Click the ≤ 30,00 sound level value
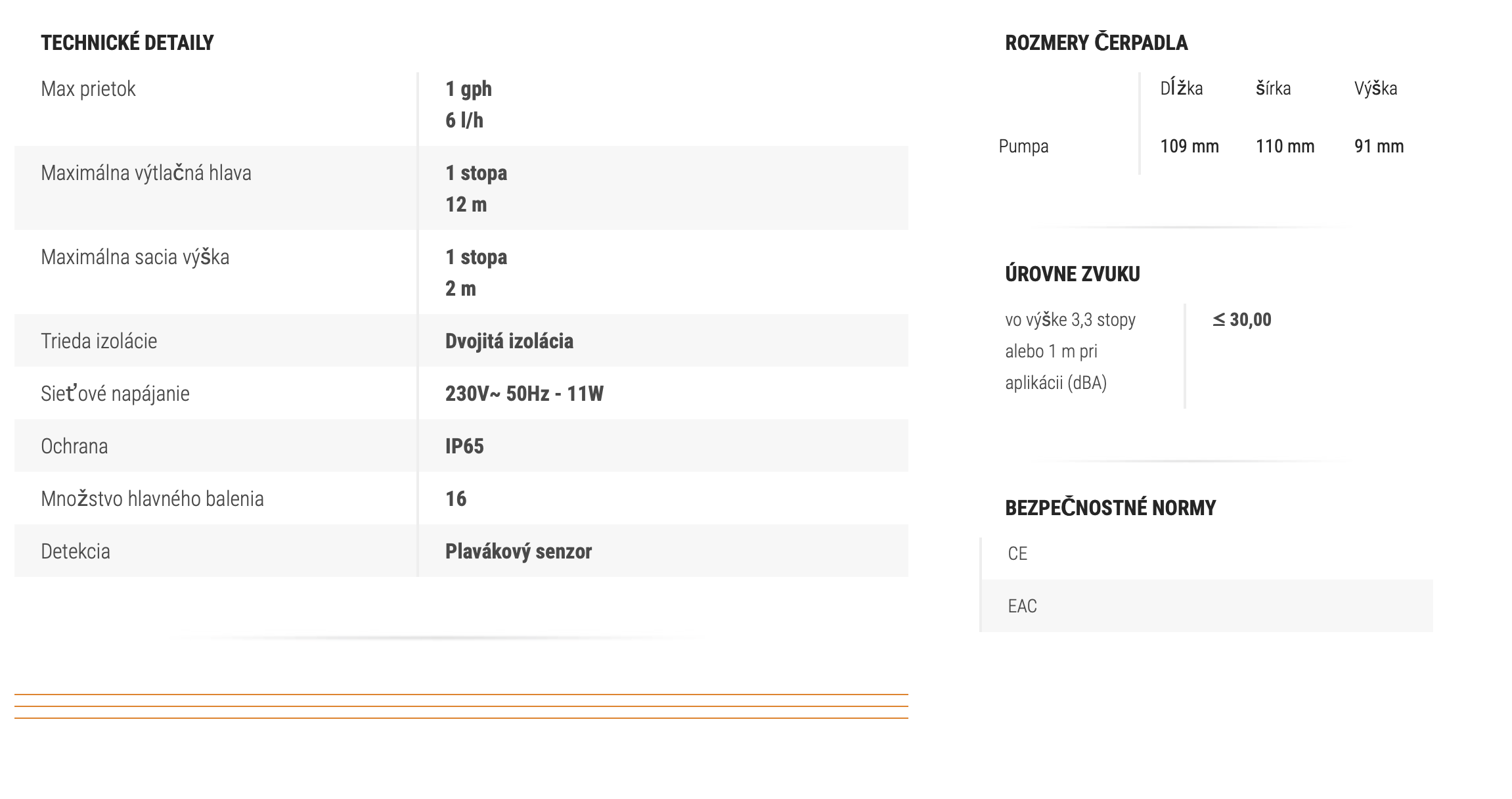 tap(1241, 320)
